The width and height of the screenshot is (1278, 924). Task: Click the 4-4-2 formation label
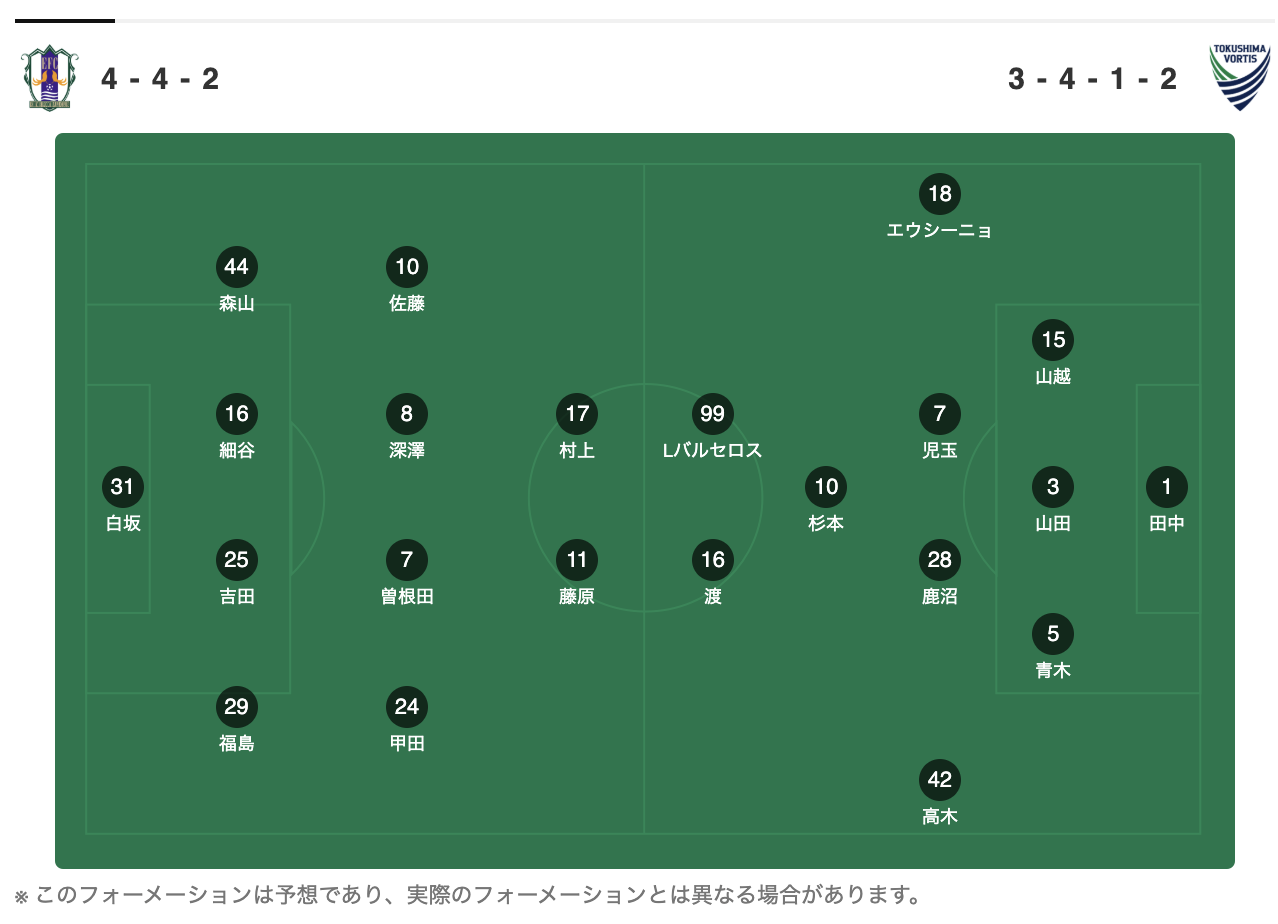160,78
